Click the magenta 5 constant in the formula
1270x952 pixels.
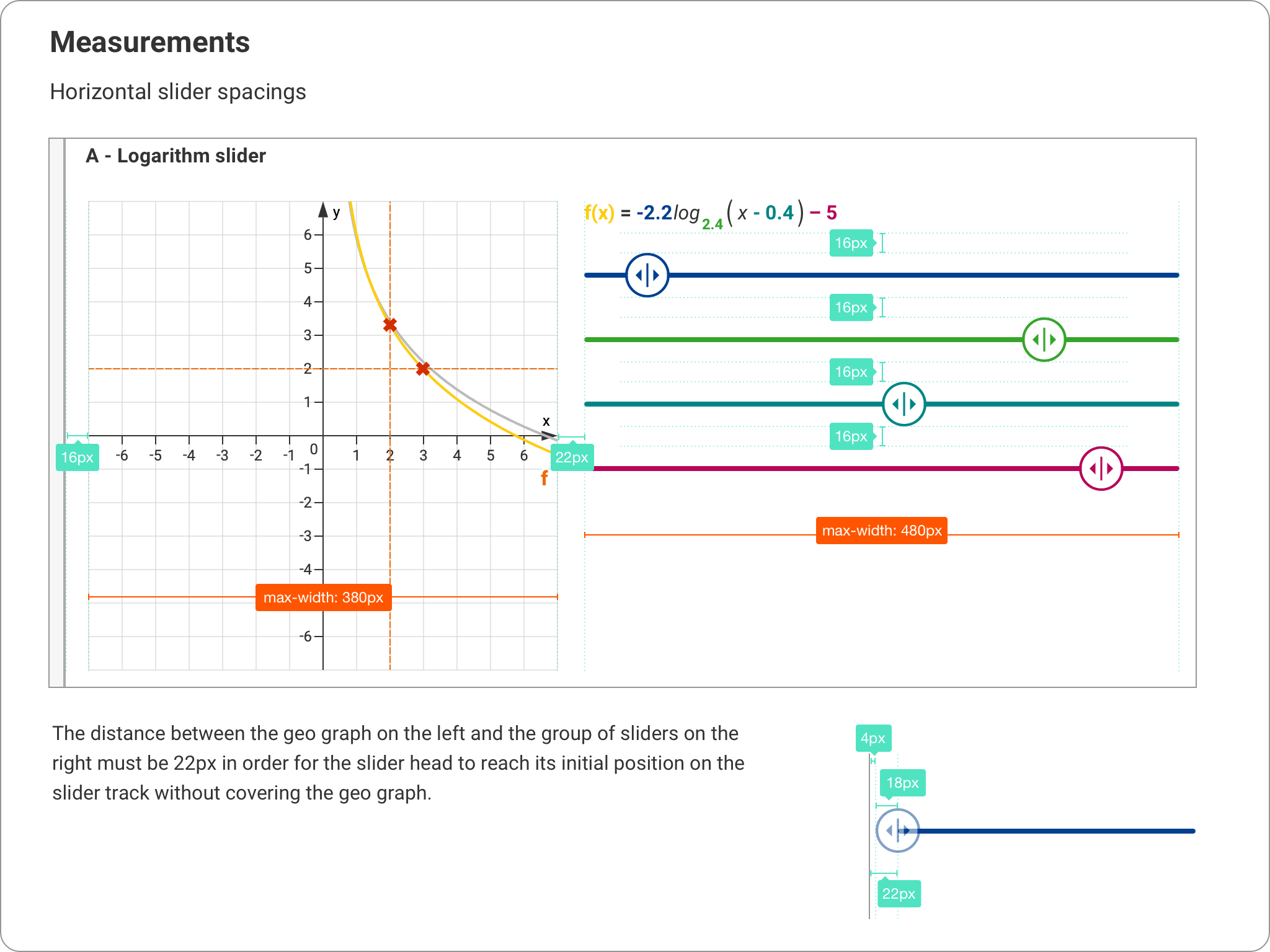[x=832, y=213]
